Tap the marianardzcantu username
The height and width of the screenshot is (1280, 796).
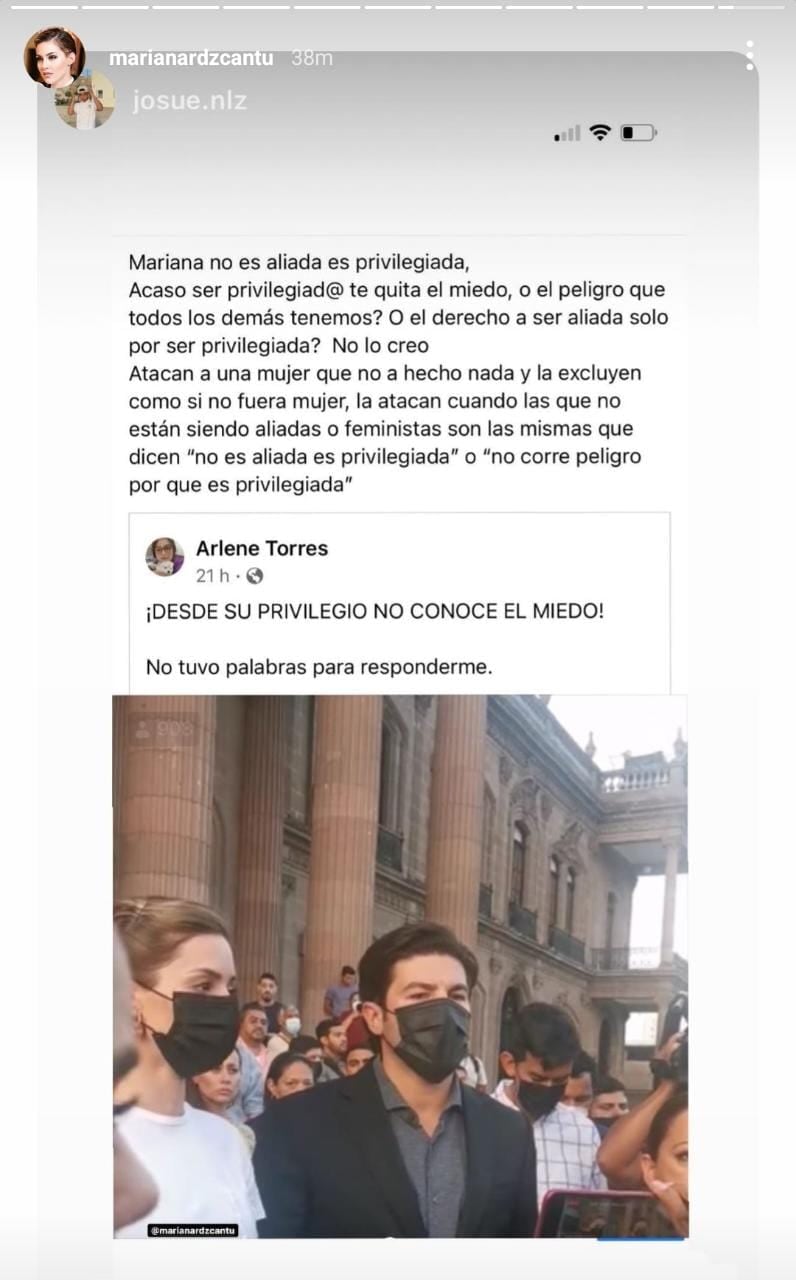click(191, 59)
